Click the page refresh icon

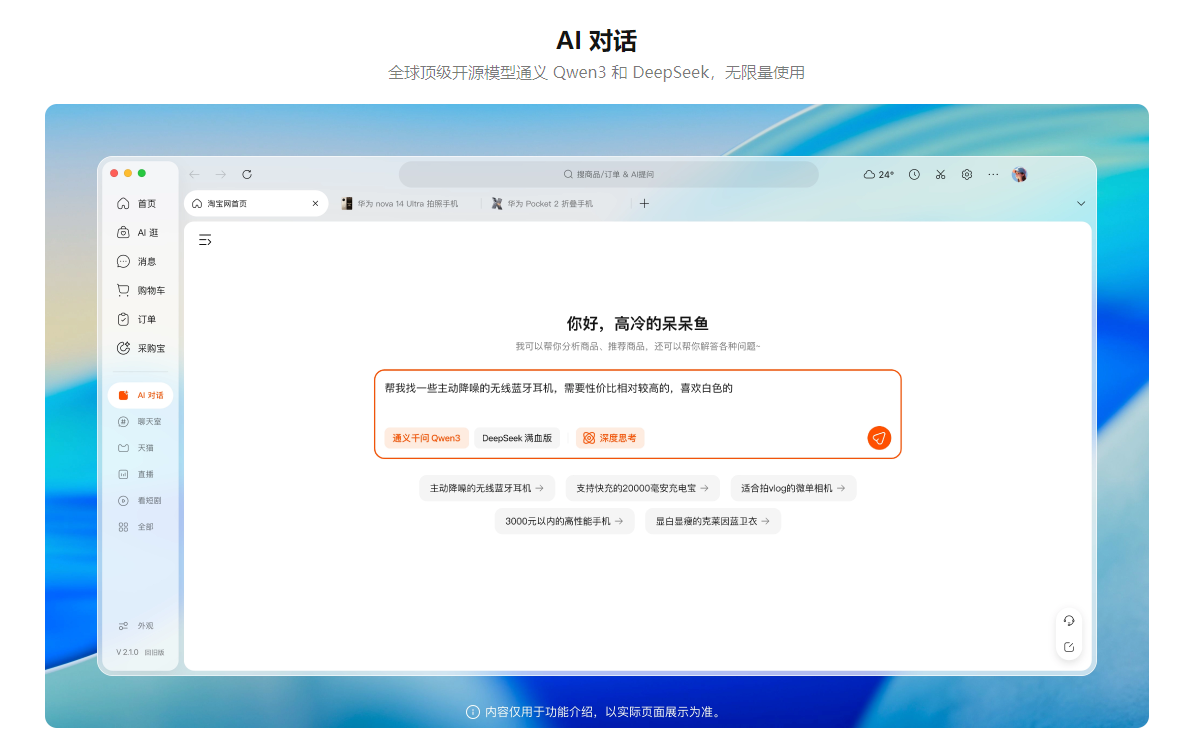(247, 174)
